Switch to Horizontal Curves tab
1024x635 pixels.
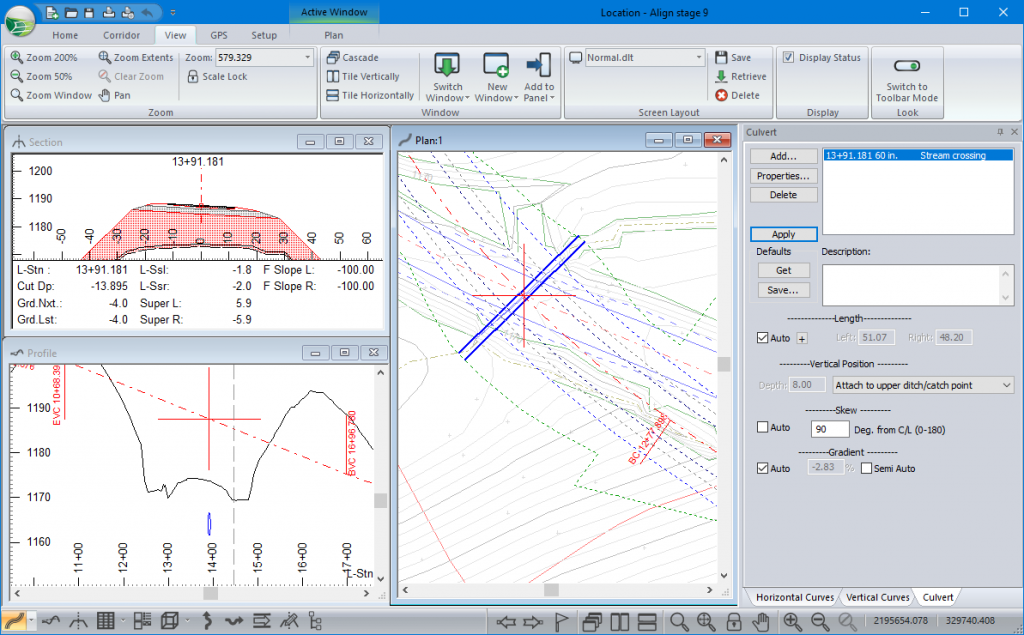tap(794, 597)
